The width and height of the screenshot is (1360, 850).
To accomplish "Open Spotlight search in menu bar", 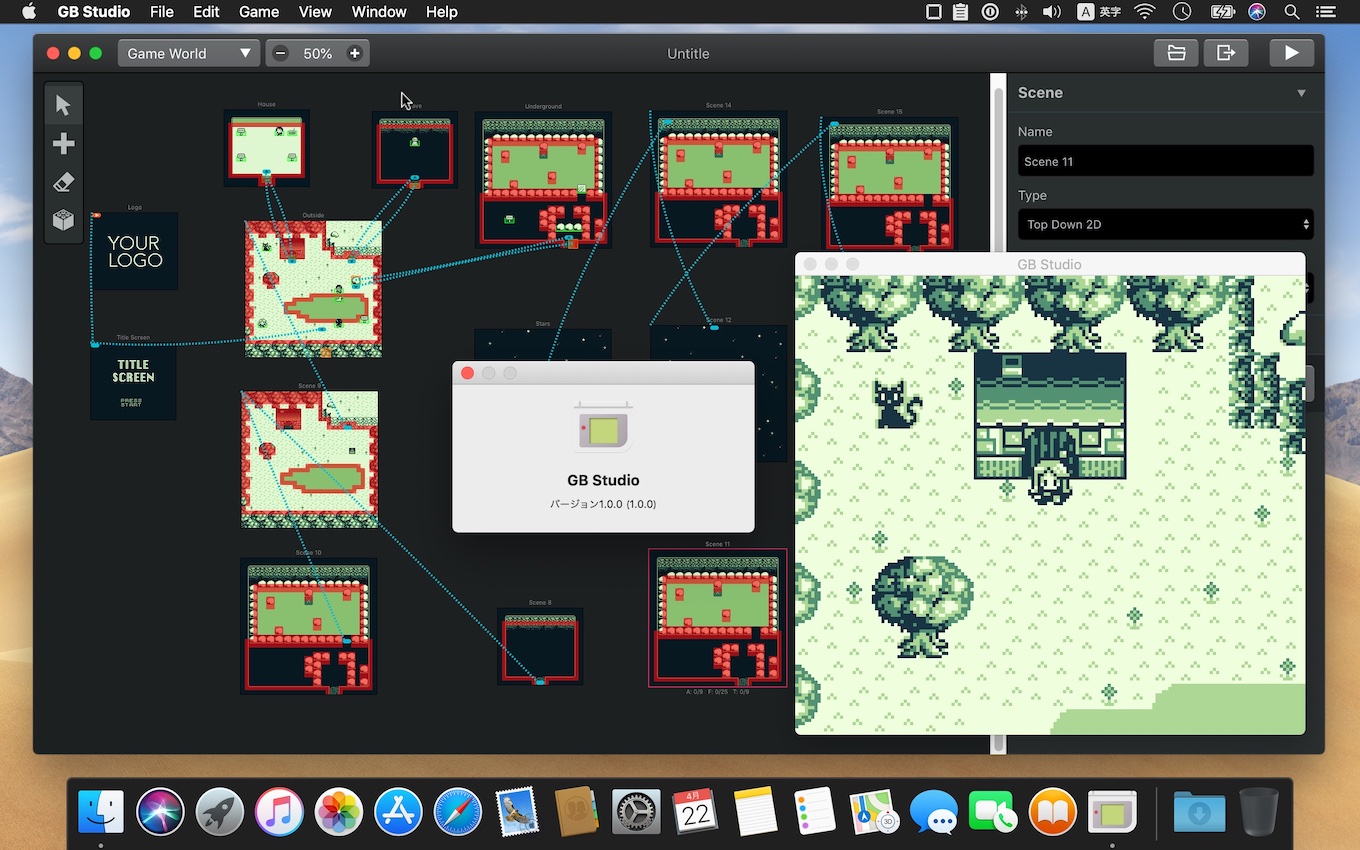I will (1291, 12).
